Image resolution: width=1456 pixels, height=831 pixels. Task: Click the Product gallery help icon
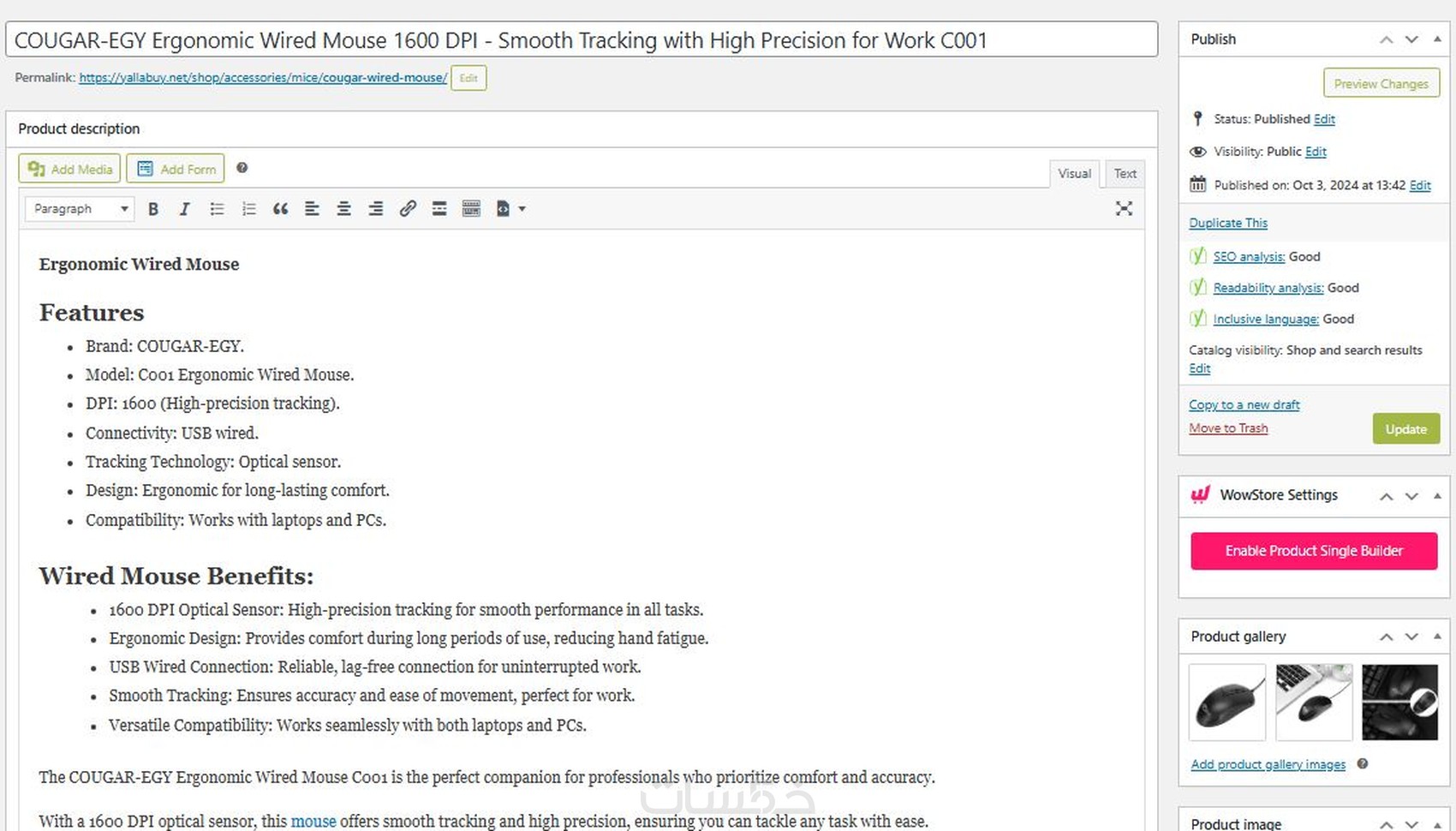click(x=1362, y=763)
